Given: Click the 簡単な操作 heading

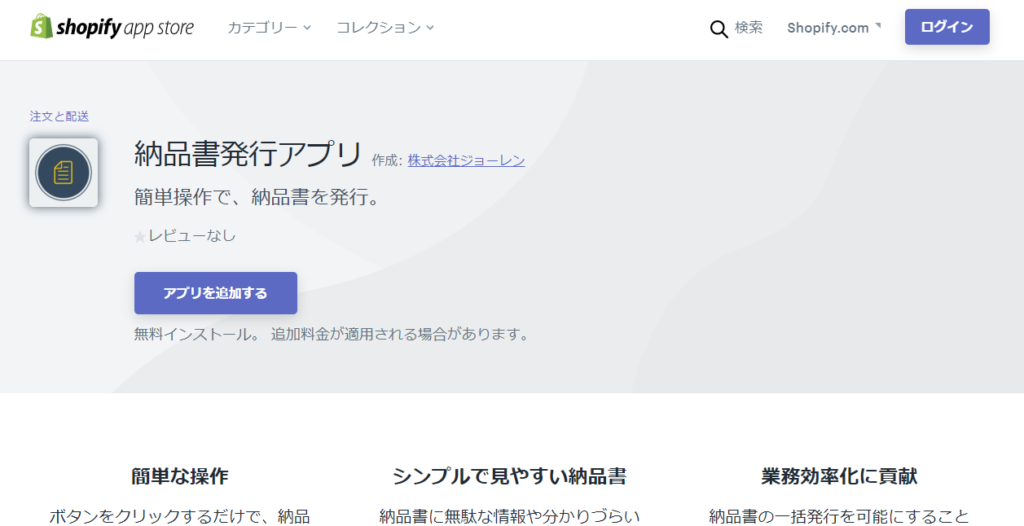Looking at the screenshot, I should (x=180, y=476).
